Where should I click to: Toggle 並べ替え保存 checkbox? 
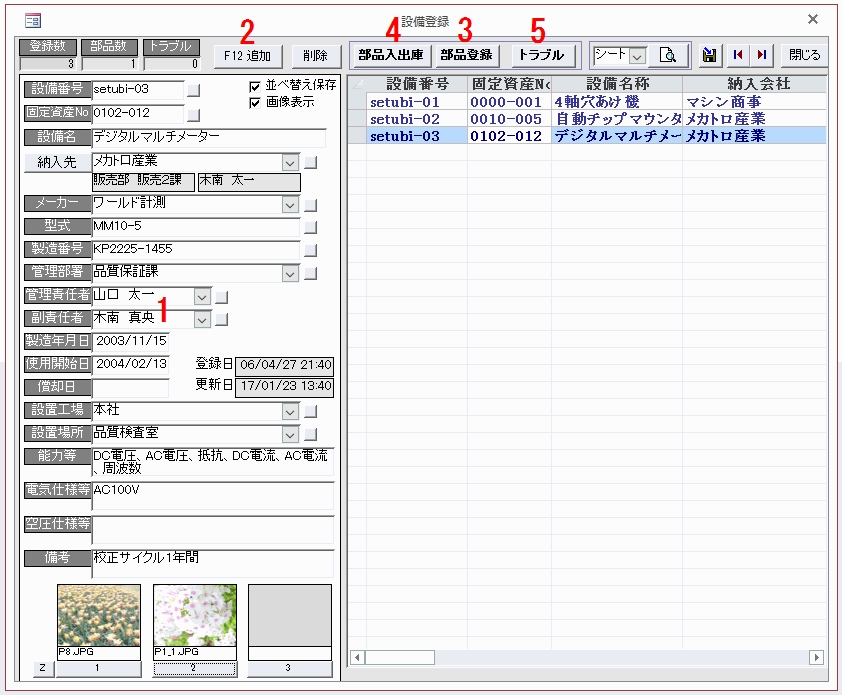255,86
